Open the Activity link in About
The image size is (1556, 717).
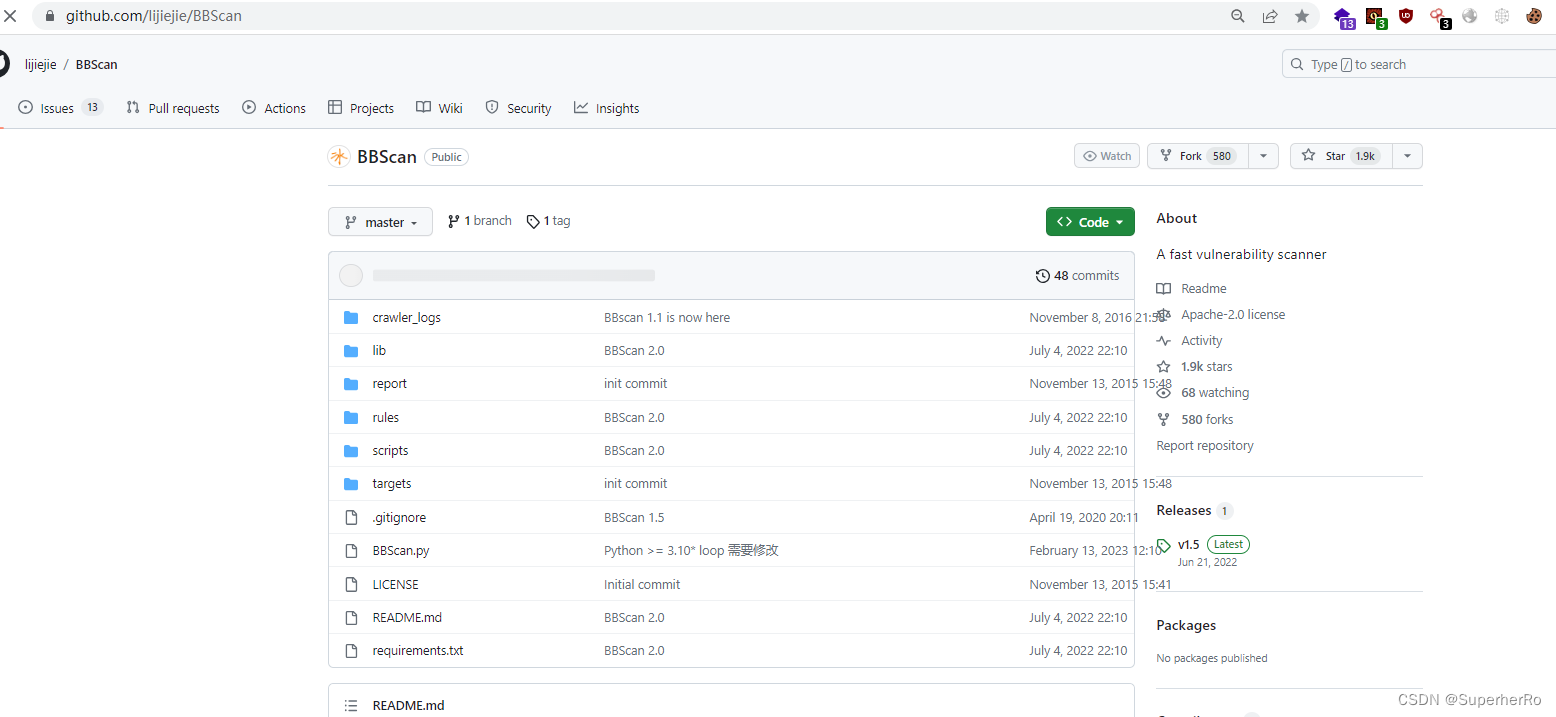(1189, 341)
